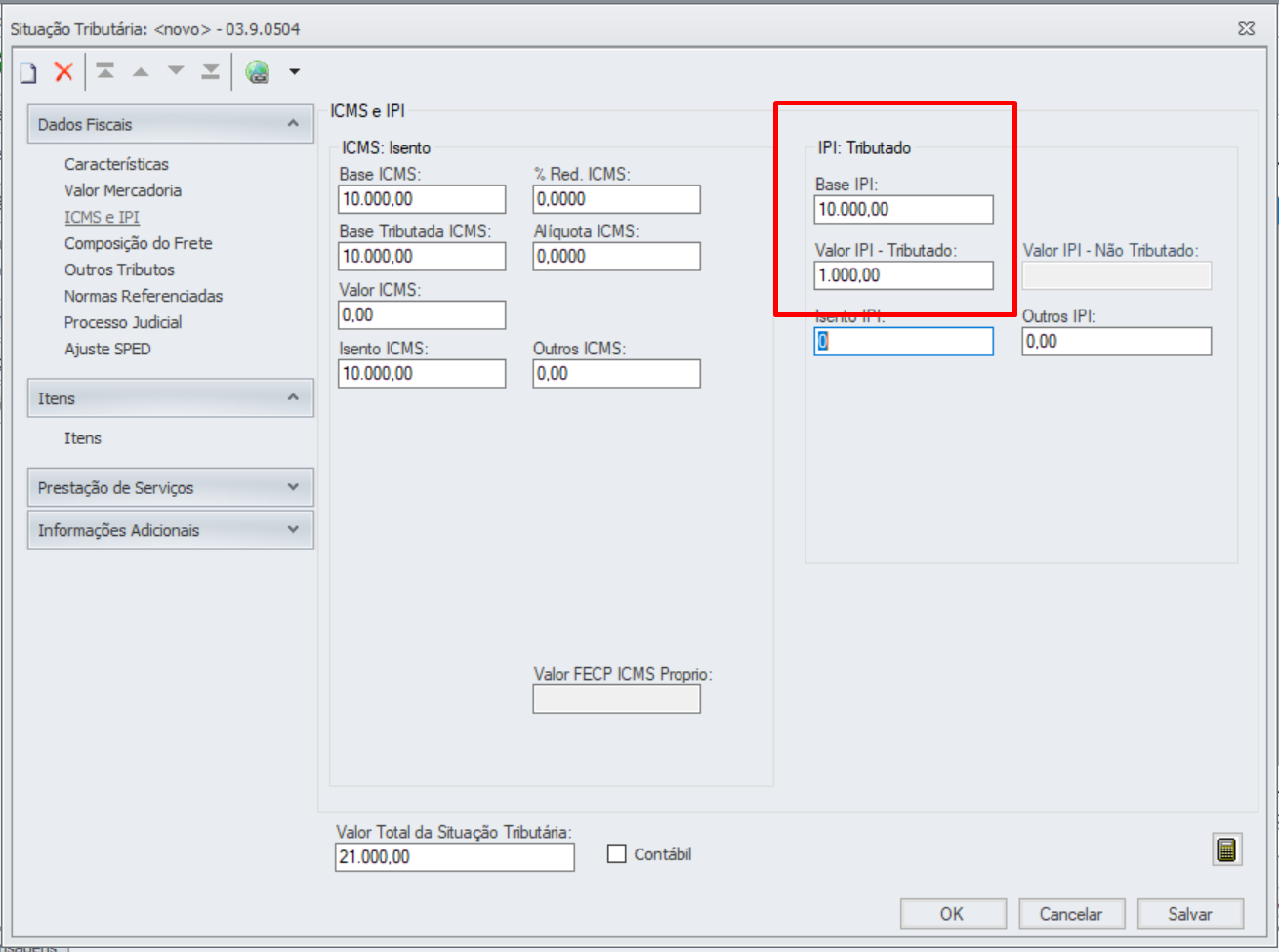This screenshot has height=952, width=1279.
Task: Click the Outros ICMS field
Action: coord(616,374)
